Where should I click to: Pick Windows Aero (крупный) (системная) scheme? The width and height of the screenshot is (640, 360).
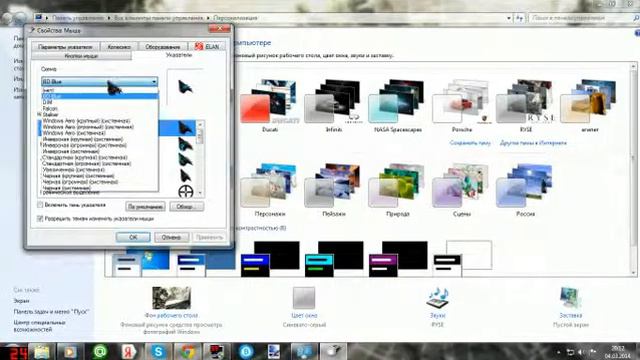click(x=87, y=121)
